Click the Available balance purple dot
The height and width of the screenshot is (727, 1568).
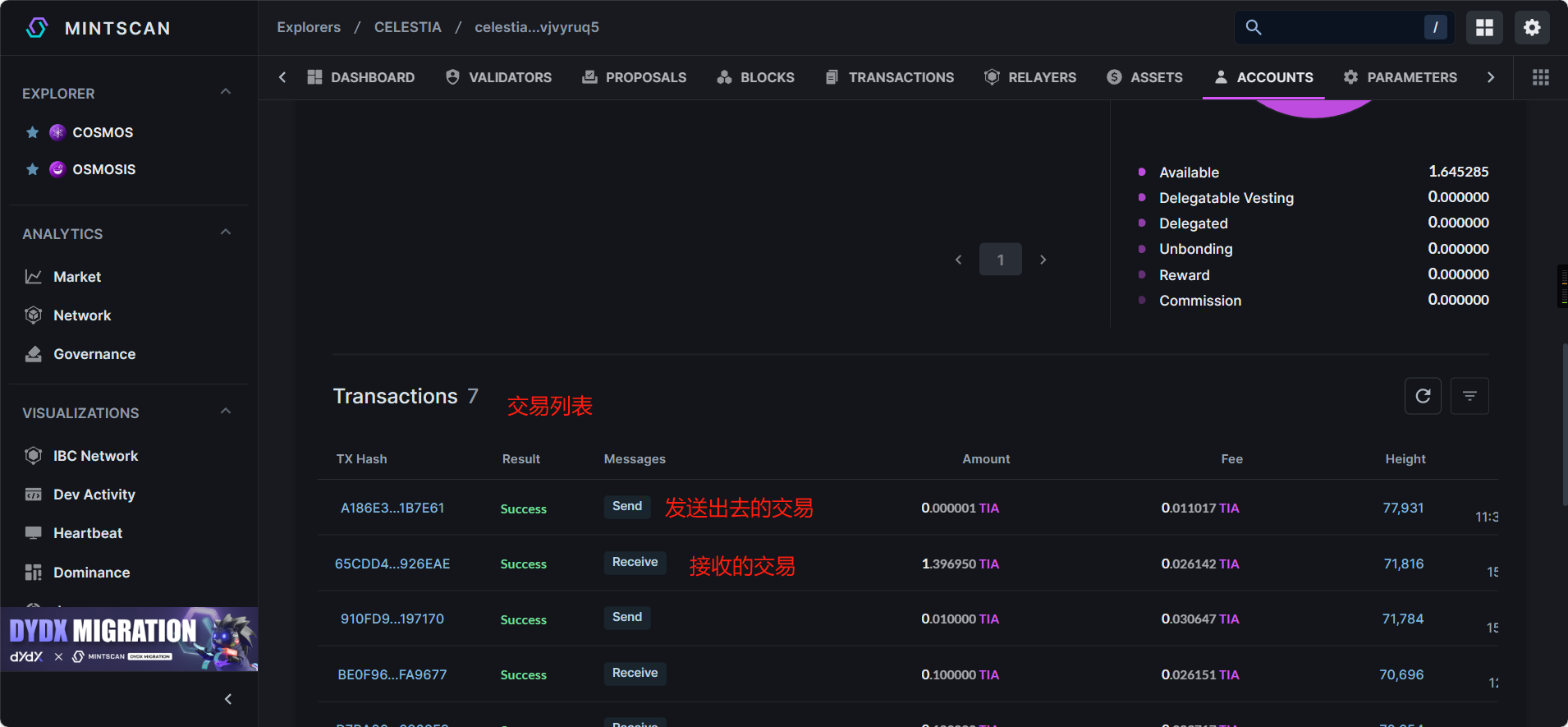pos(1142,172)
